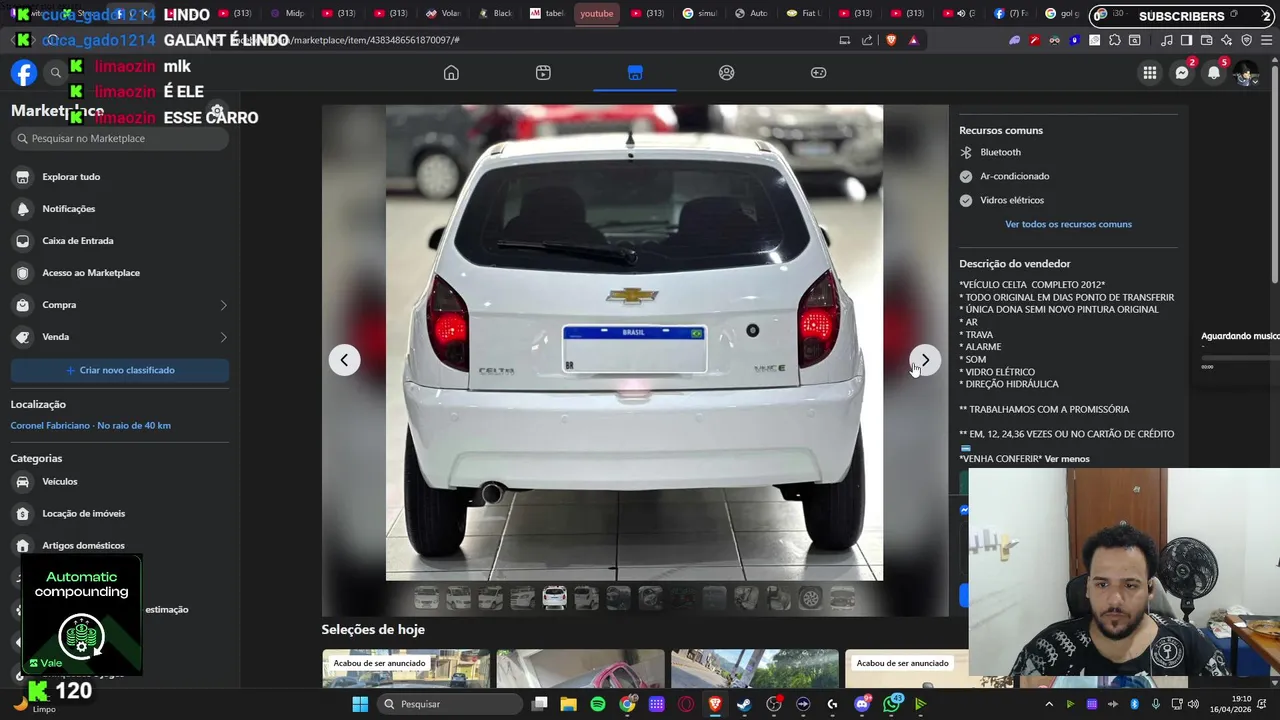This screenshot has height=720, width=1280.
Task: Open the Facebook menu grid icon
Action: [1150, 73]
